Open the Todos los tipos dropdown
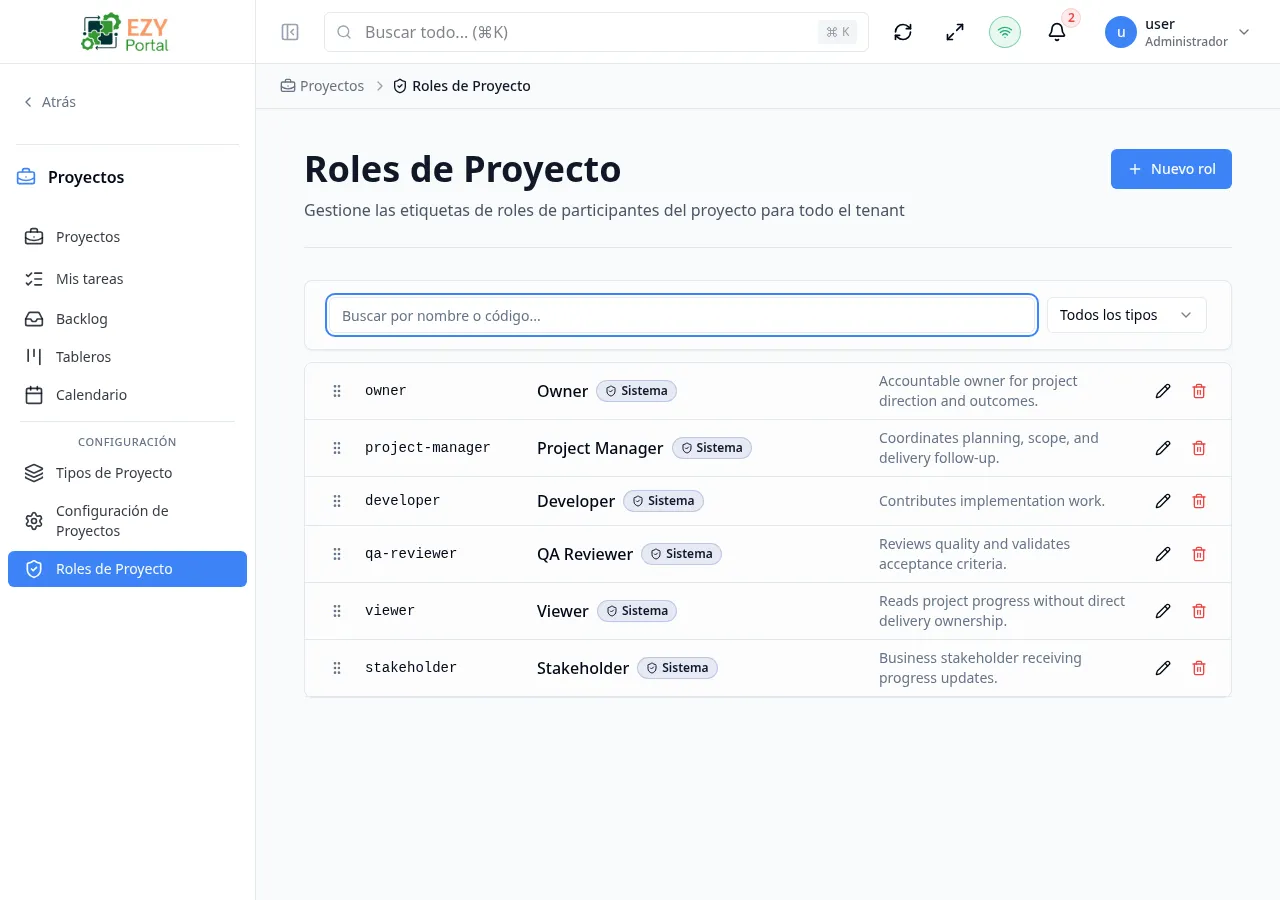Viewport: 1280px width, 900px height. tap(1126, 315)
